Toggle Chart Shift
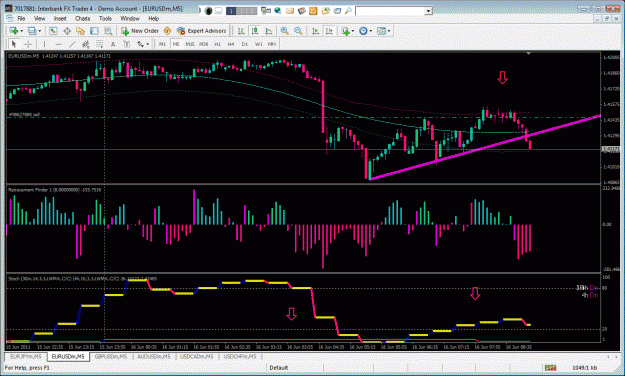Image resolution: width=625 pixels, height=376 pixels. coord(329,31)
